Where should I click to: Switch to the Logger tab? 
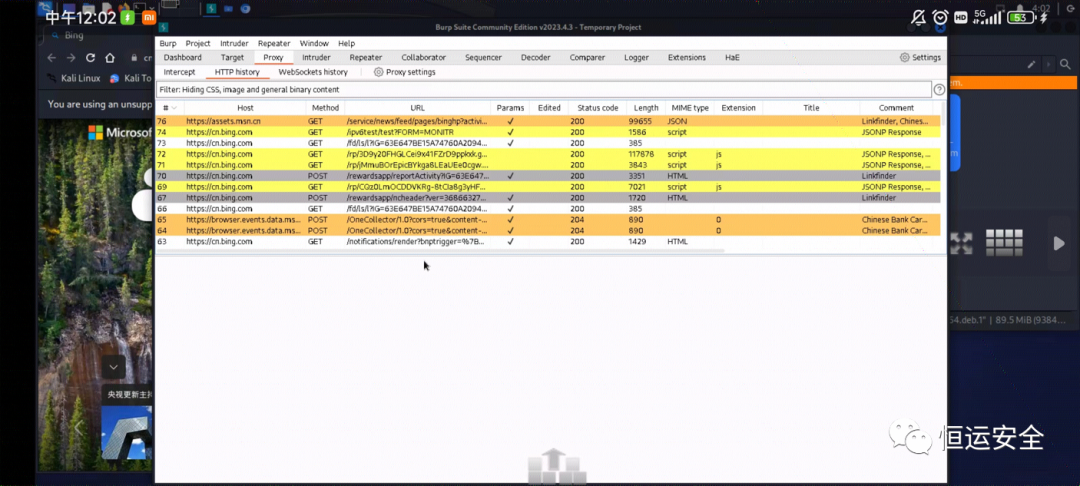click(x=636, y=58)
